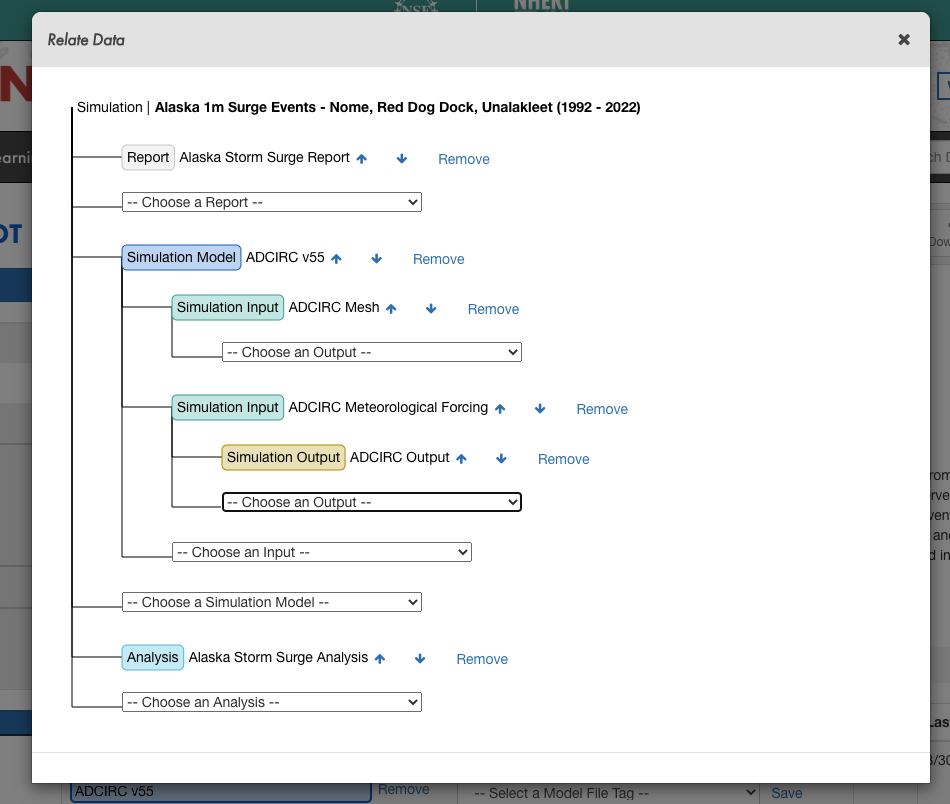
Task: Open the Choose an Analysis dropdown
Action: (x=271, y=702)
